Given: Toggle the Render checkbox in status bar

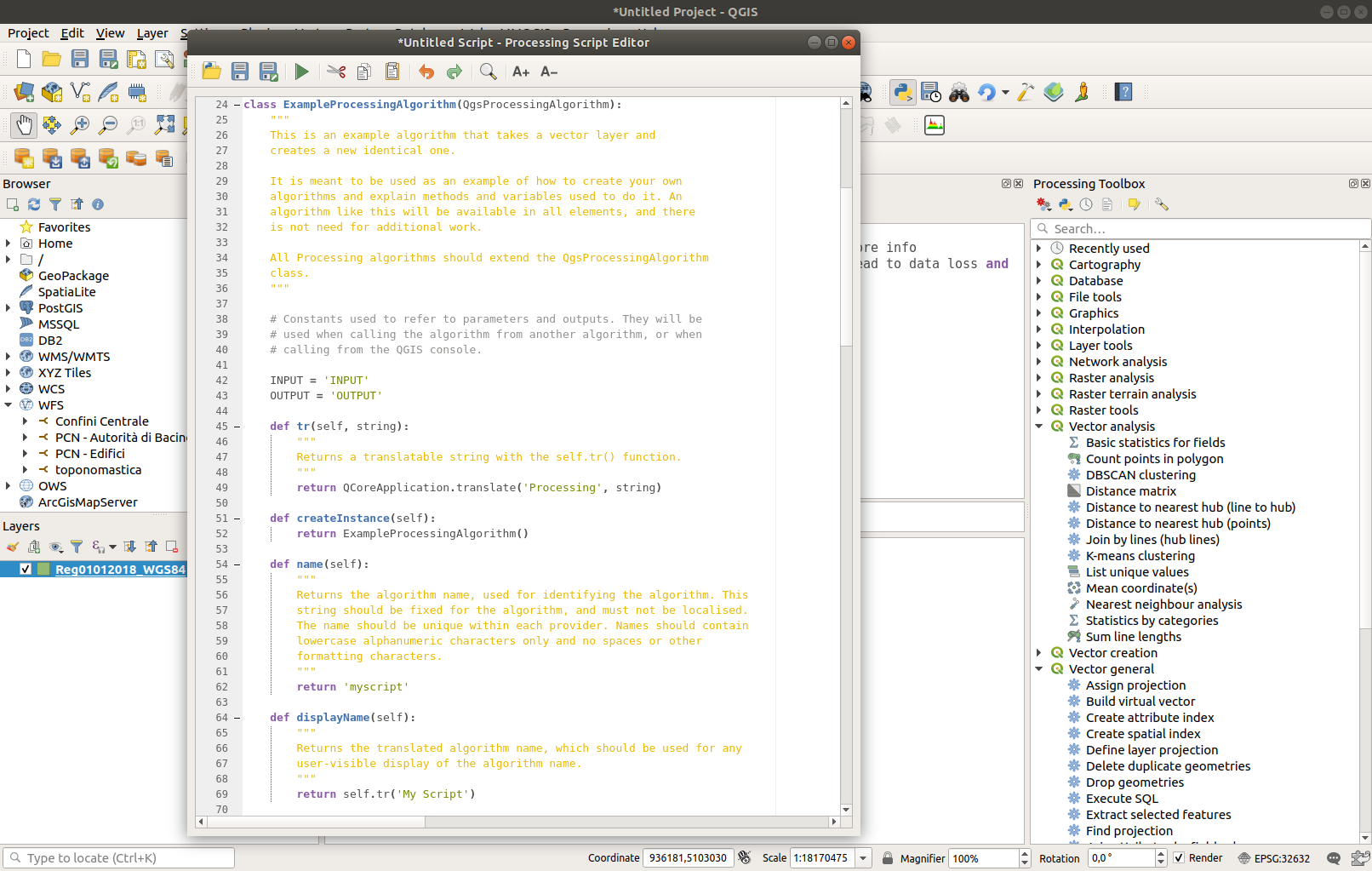Looking at the screenshot, I should pos(1179,858).
